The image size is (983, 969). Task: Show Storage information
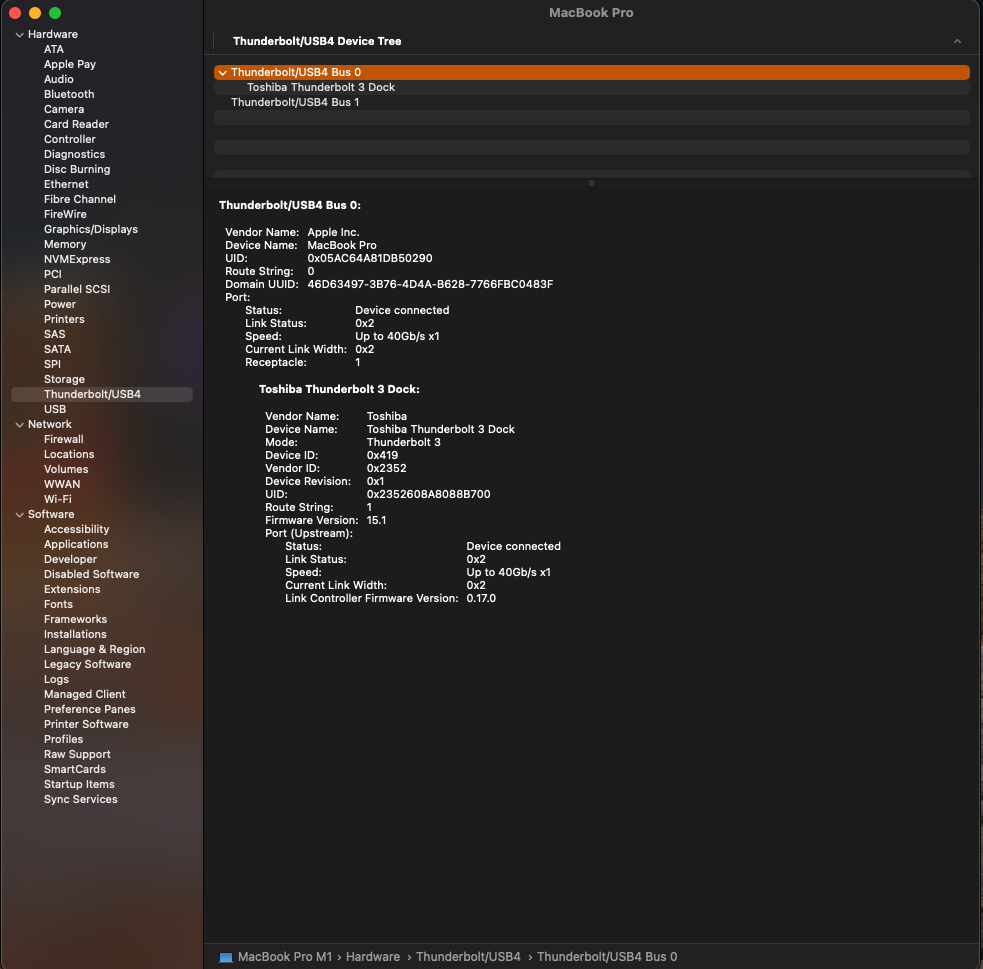(x=65, y=379)
